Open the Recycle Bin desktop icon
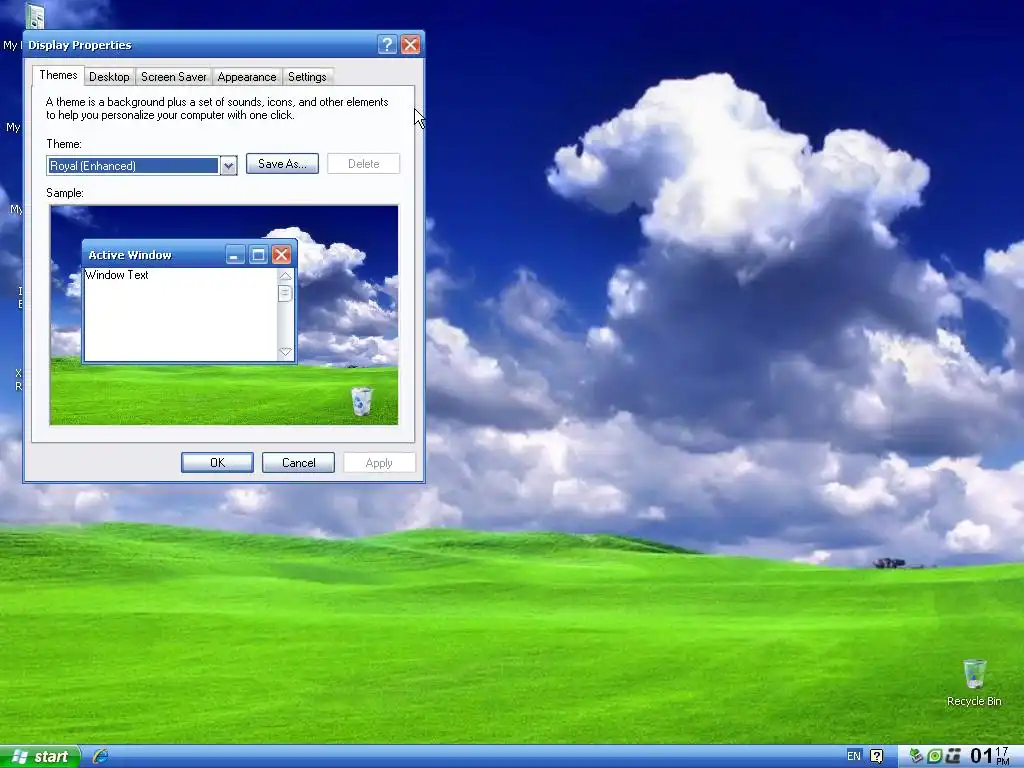1024x768 pixels. (x=974, y=682)
